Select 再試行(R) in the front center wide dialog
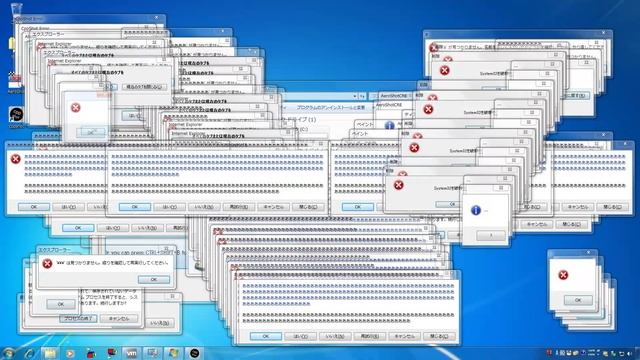 coord(239,207)
